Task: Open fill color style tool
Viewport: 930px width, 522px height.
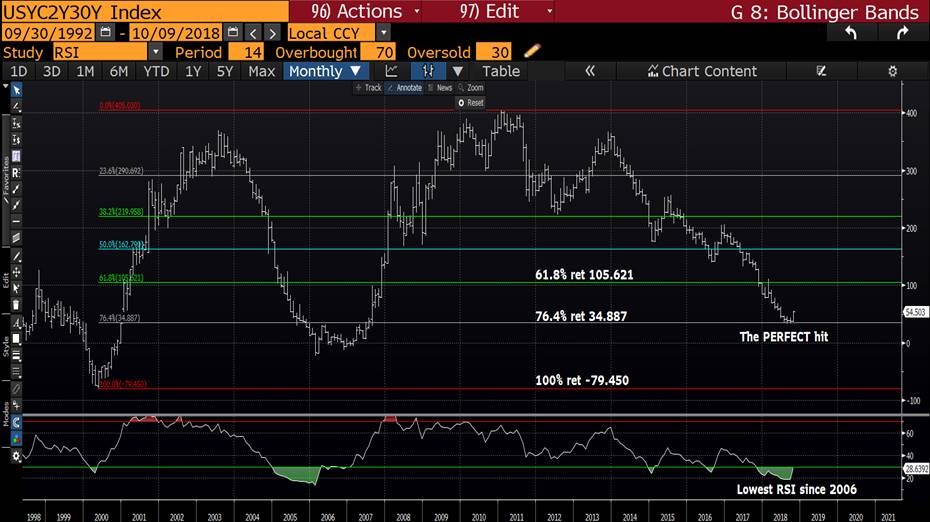Action: [16, 339]
